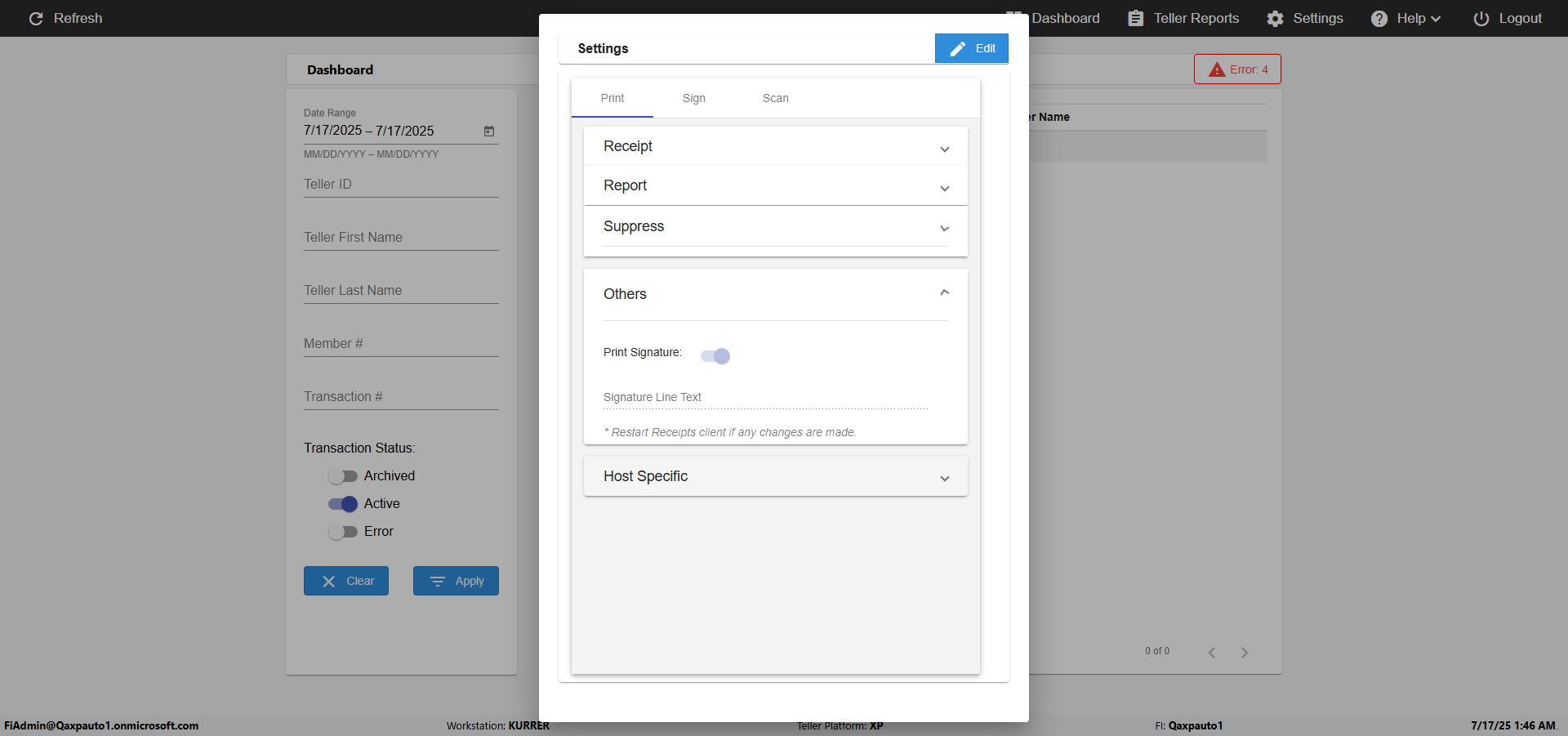Enable the Error status toggle
This screenshot has height=736, width=1568.
tap(342, 532)
